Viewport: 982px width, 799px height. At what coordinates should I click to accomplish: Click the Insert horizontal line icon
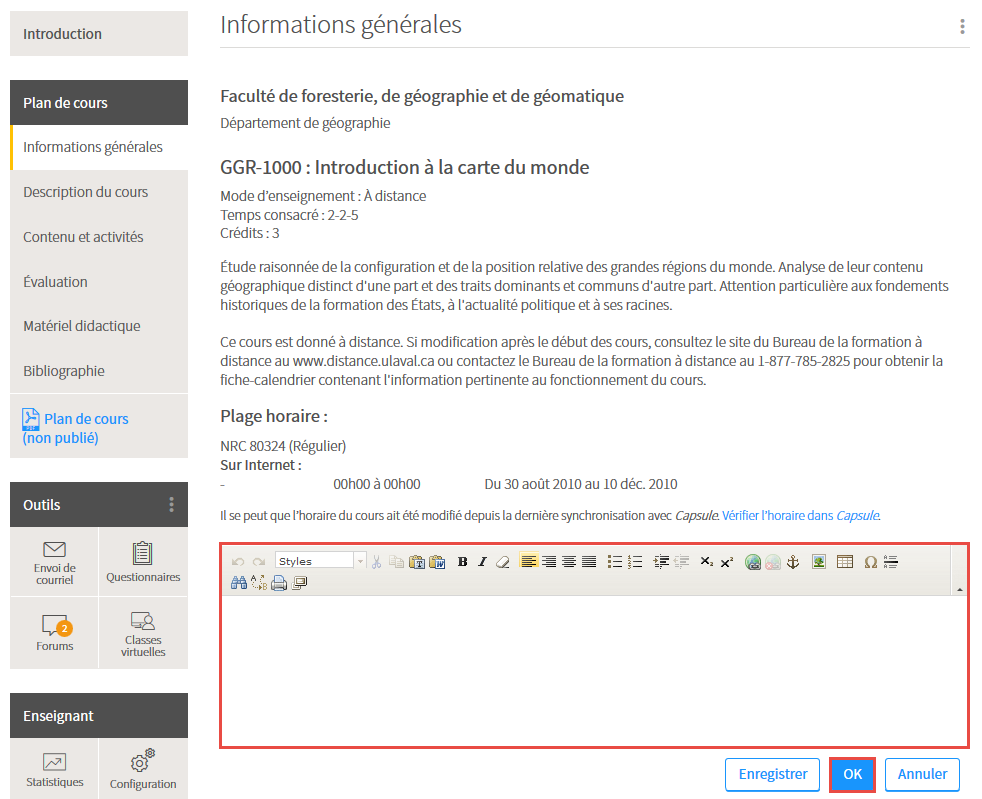click(x=891, y=562)
